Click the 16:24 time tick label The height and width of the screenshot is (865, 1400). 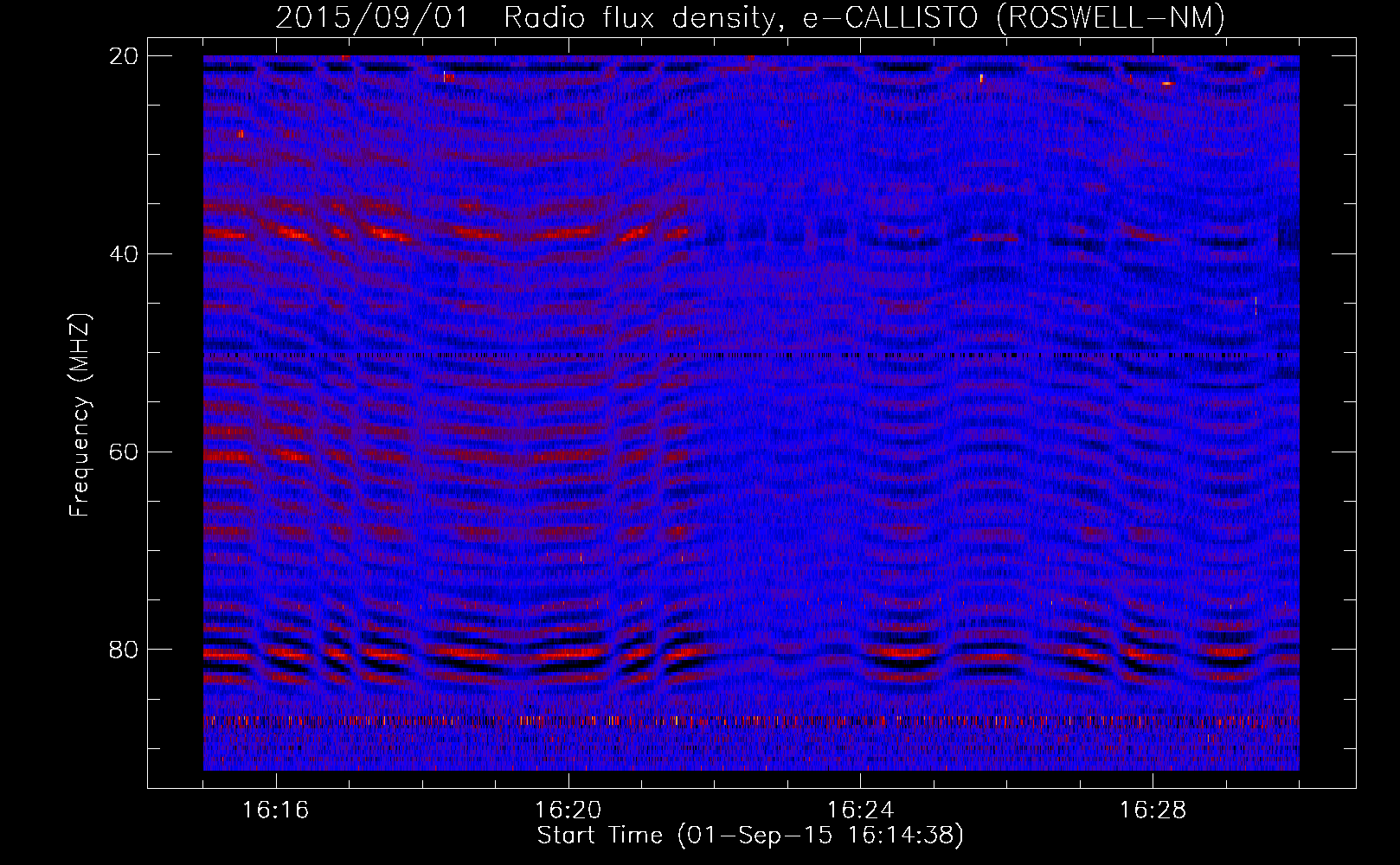coord(861,811)
